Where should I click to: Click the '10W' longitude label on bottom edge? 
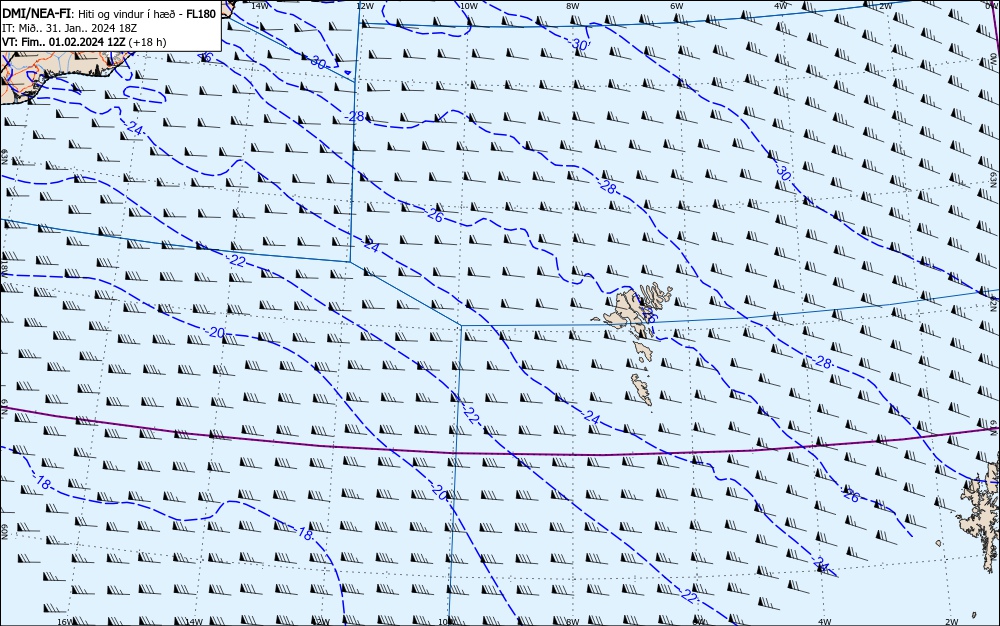tap(447, 622)
